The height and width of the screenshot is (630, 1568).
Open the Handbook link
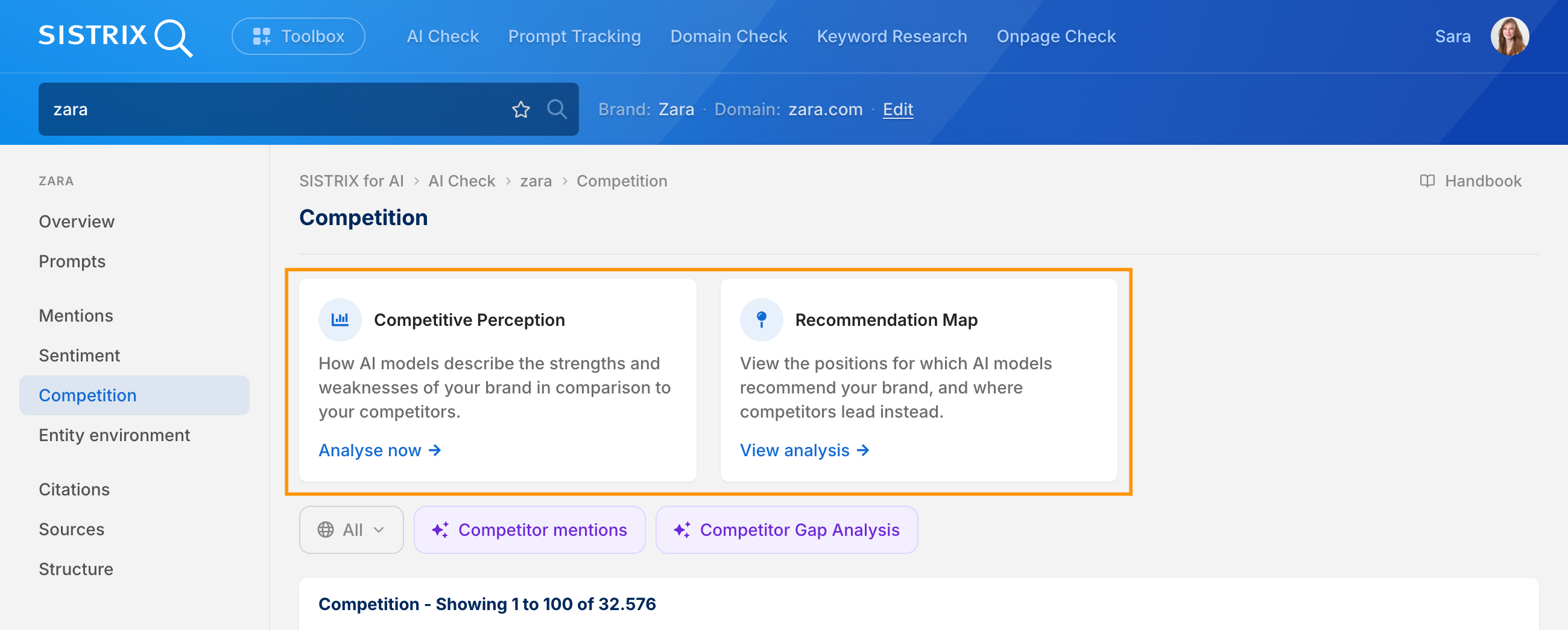(x=1470, y=181)
